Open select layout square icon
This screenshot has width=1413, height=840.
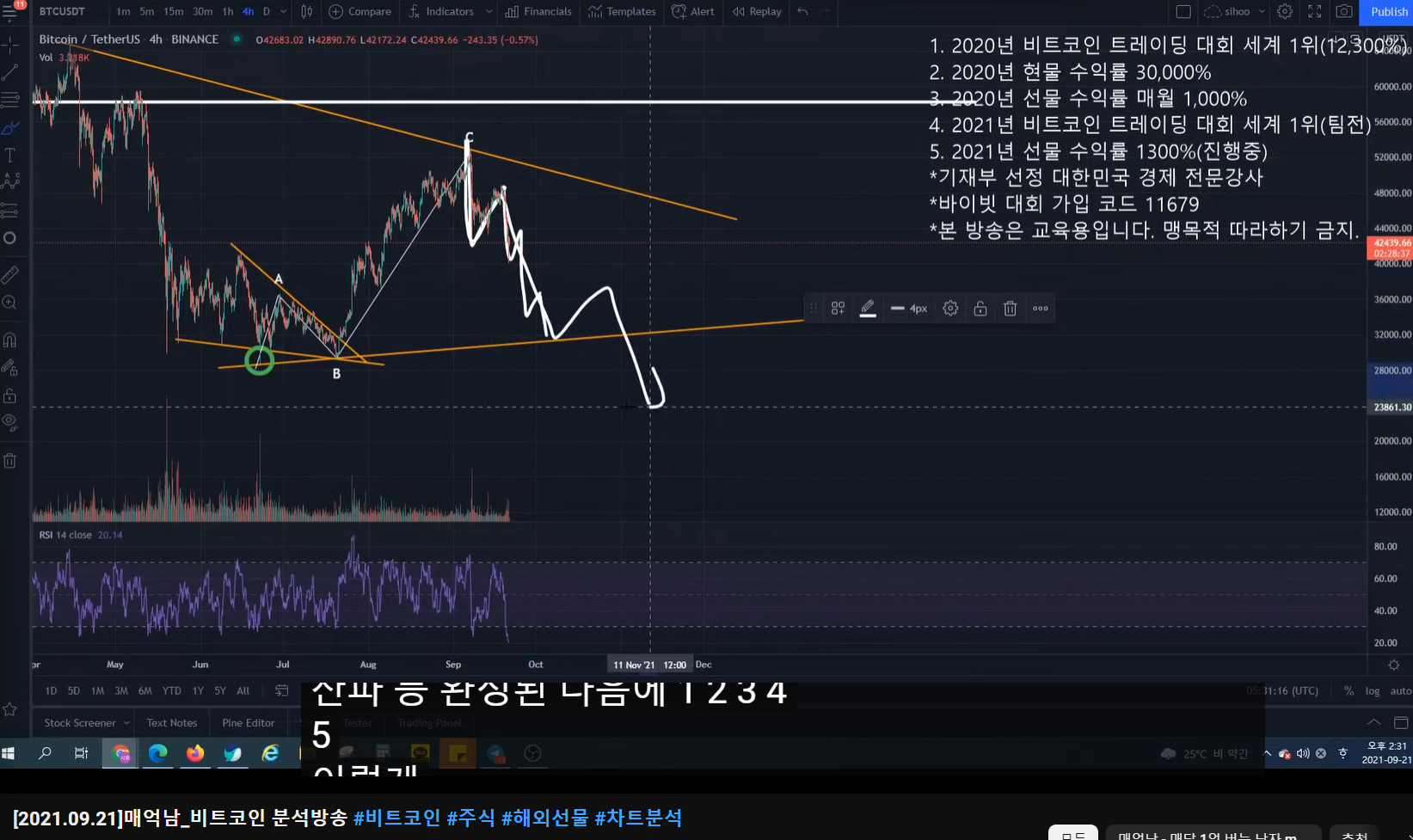(1183, 11)
